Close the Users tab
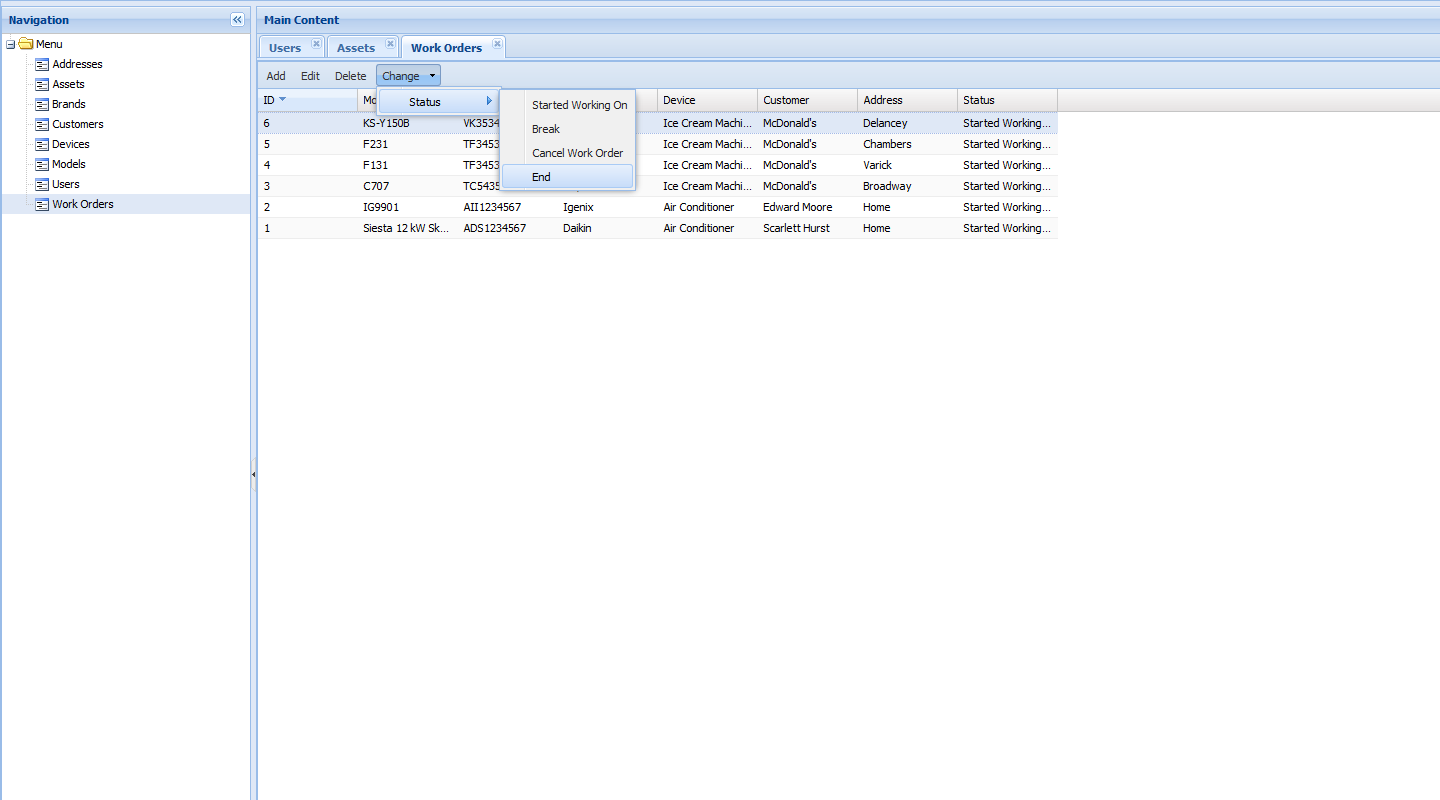Screen dimensions: 1440x800 point(316,44)
